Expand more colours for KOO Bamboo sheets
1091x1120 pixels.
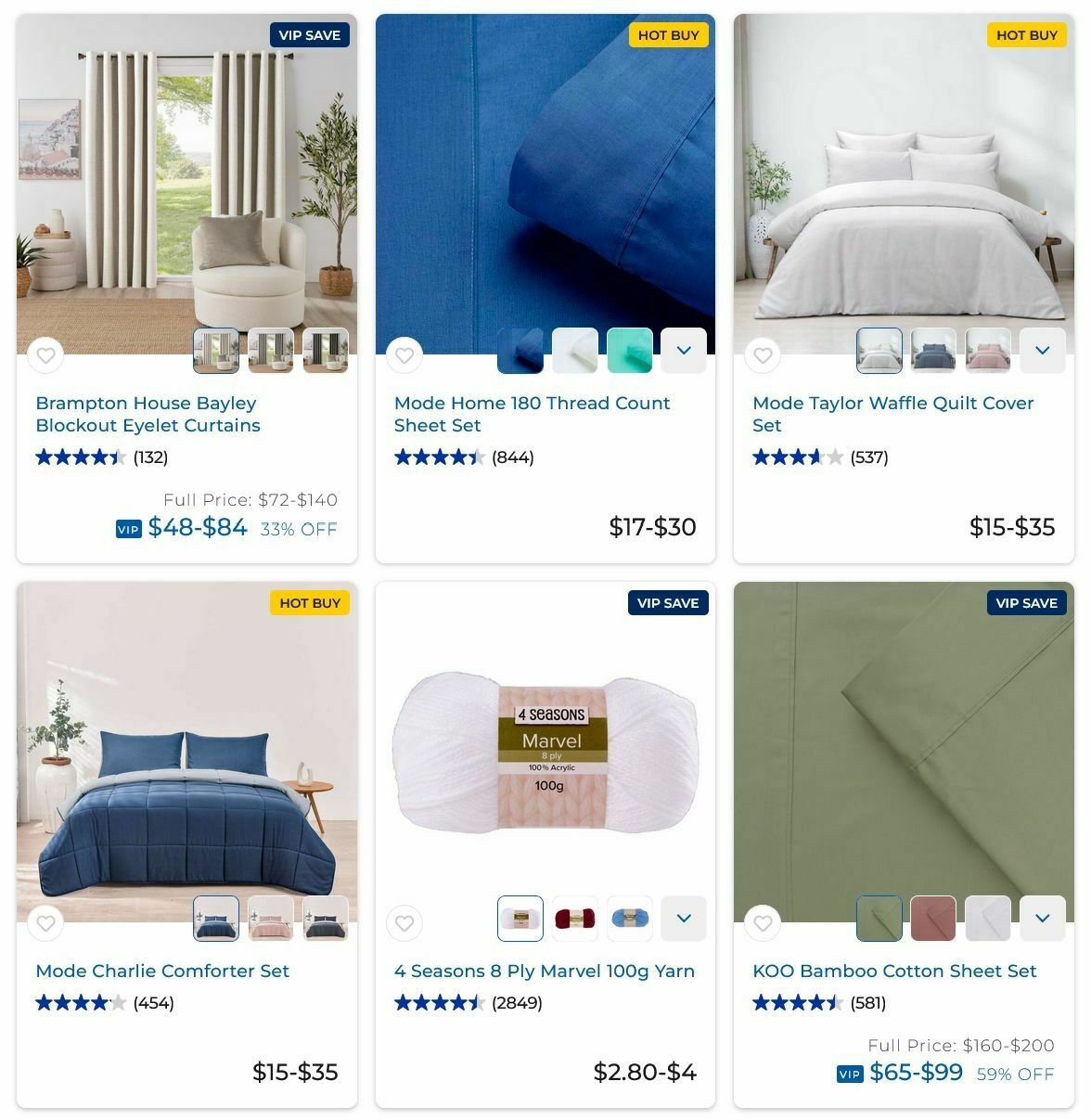click(1043, 919)
